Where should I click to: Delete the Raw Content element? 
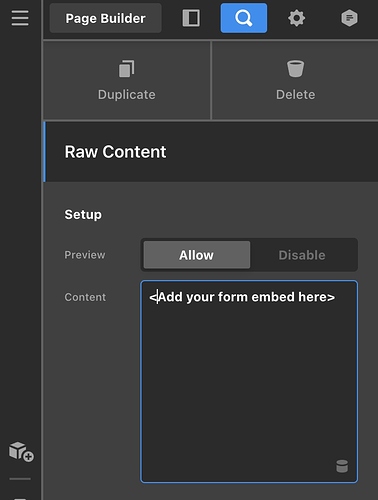pos(295,80)
